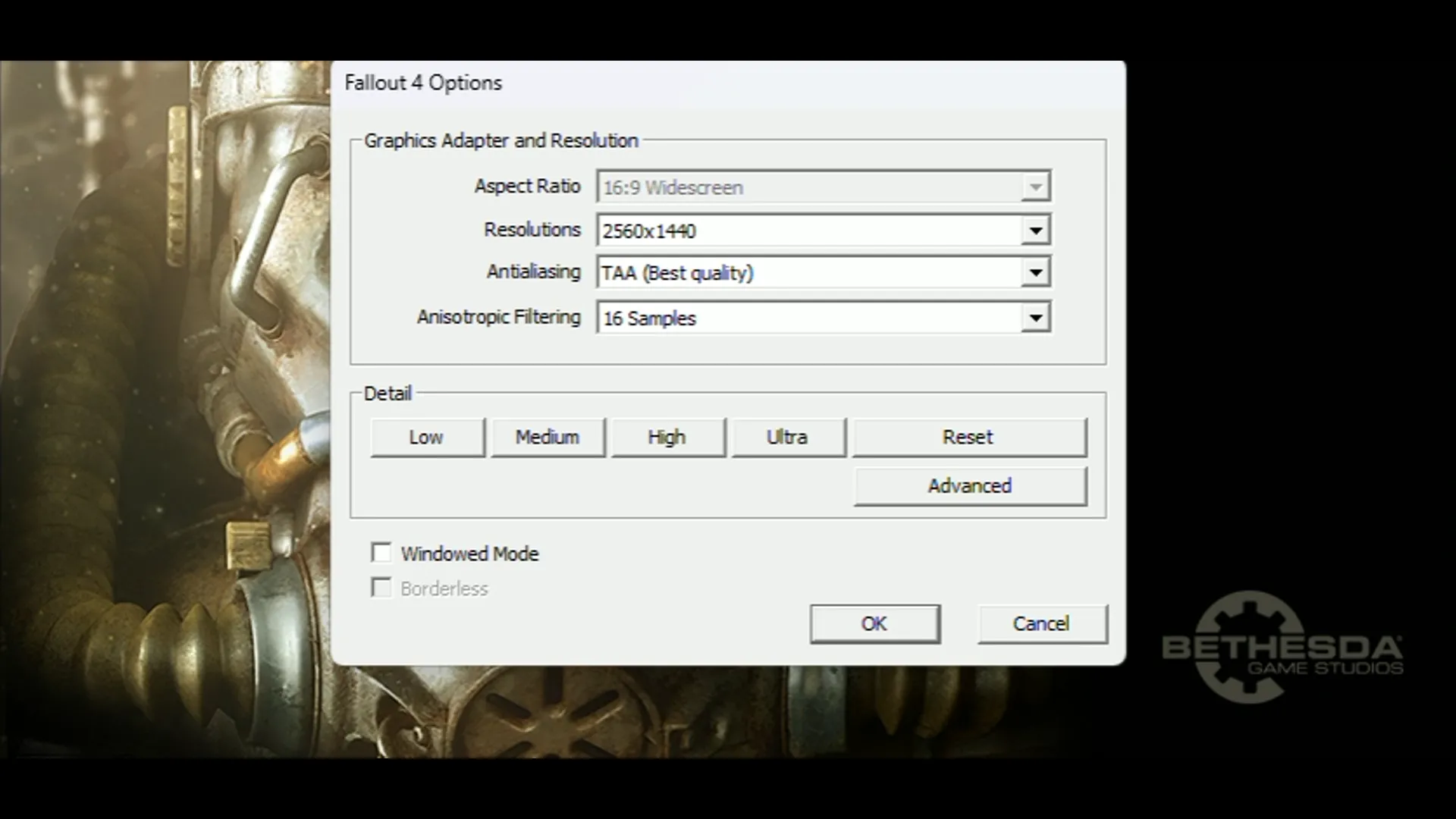Apply the Low detail preset
Screen dimensions: 1456x819
pos(427,438)
